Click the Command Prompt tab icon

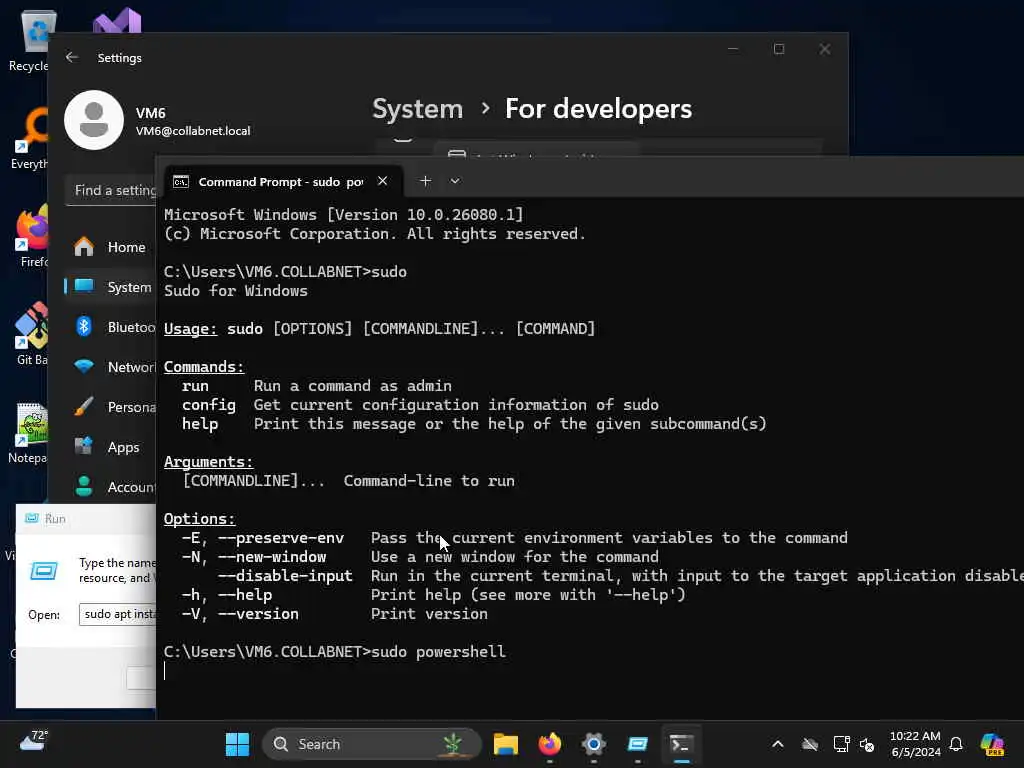[x=181, y=182]
